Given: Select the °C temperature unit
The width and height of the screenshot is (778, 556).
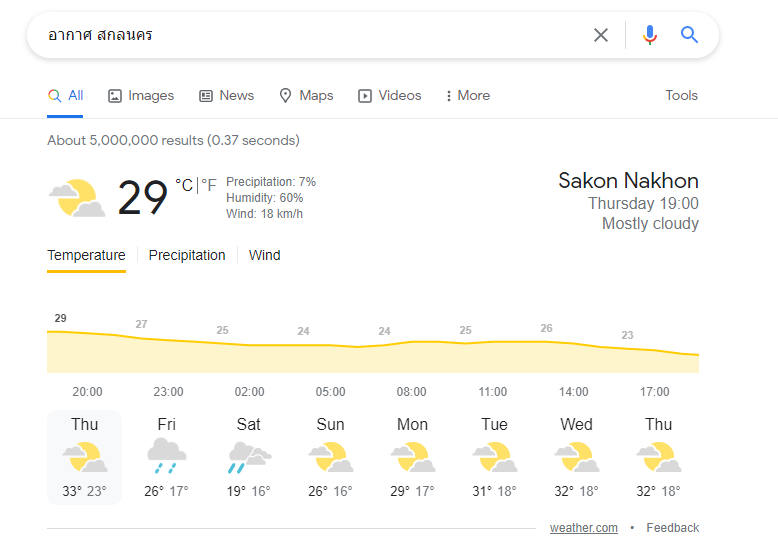Looking at the screenshot, I should pos(184,185).
